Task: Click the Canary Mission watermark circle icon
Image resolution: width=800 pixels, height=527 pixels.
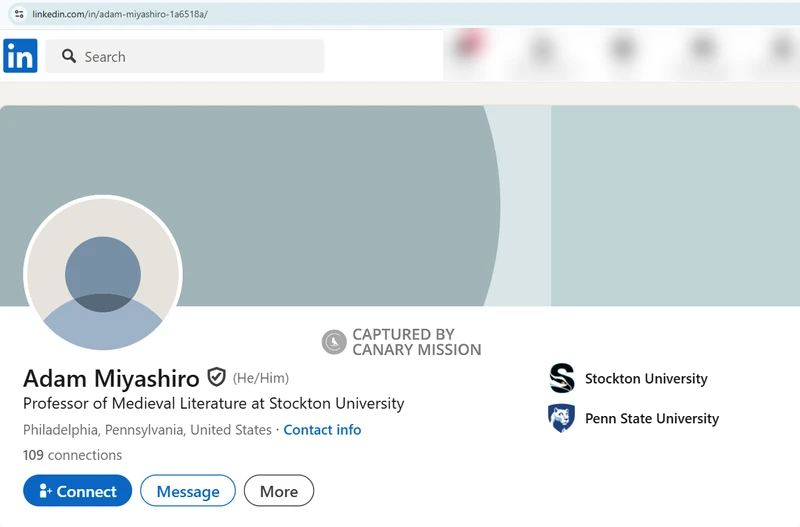Action: [334, 342]
